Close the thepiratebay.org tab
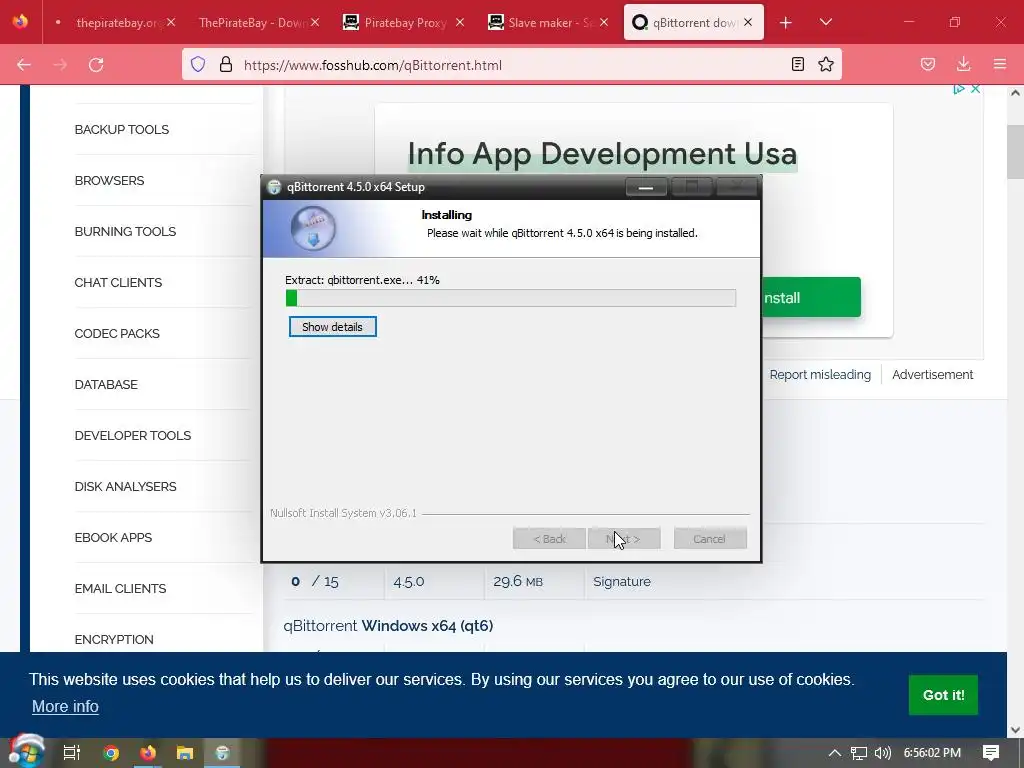Screen dimensions: 1024x768 click(x=171, y=22)
